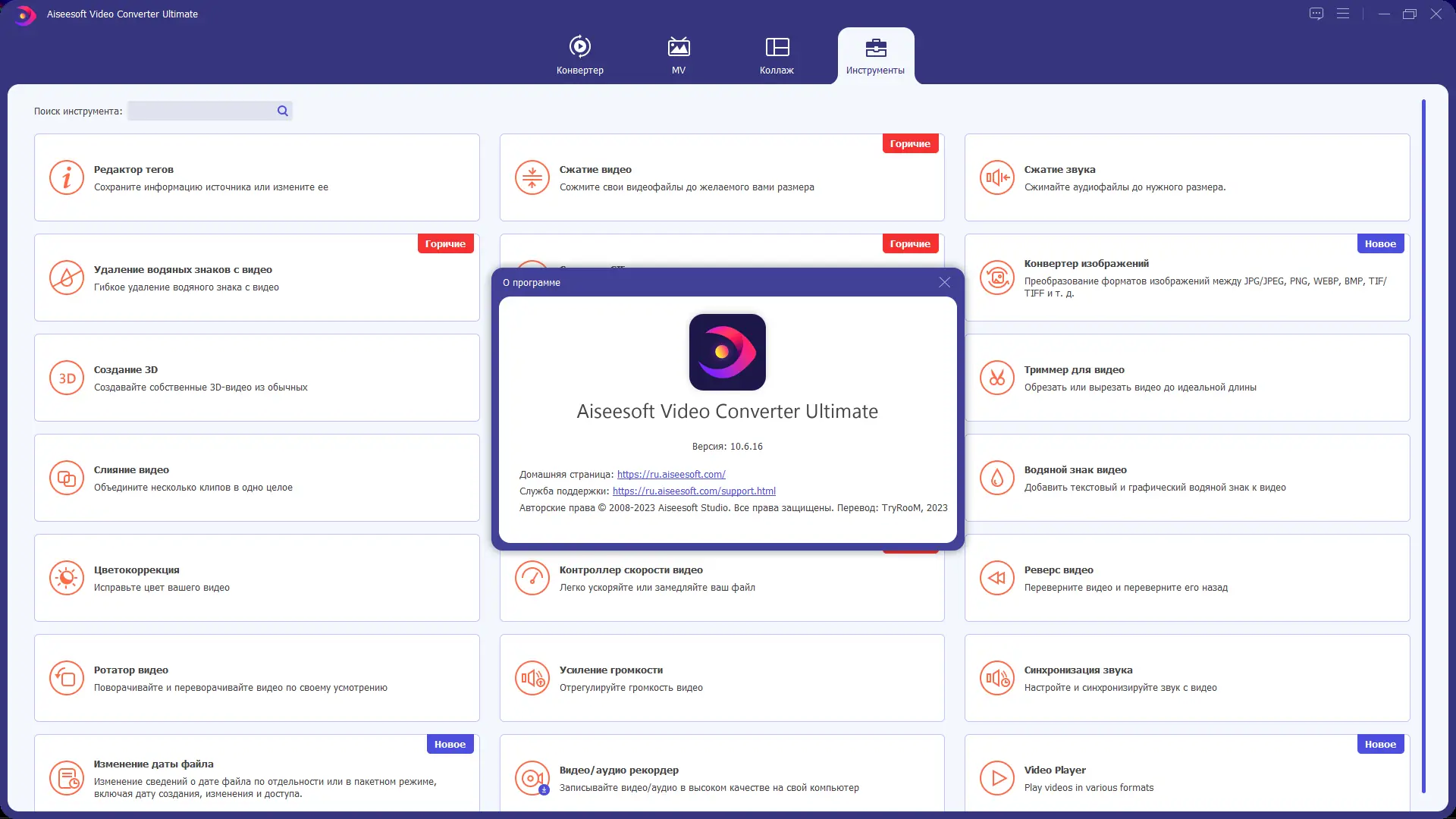Open the Color Correction icon

pyautogui.click(x=67, y=579)
